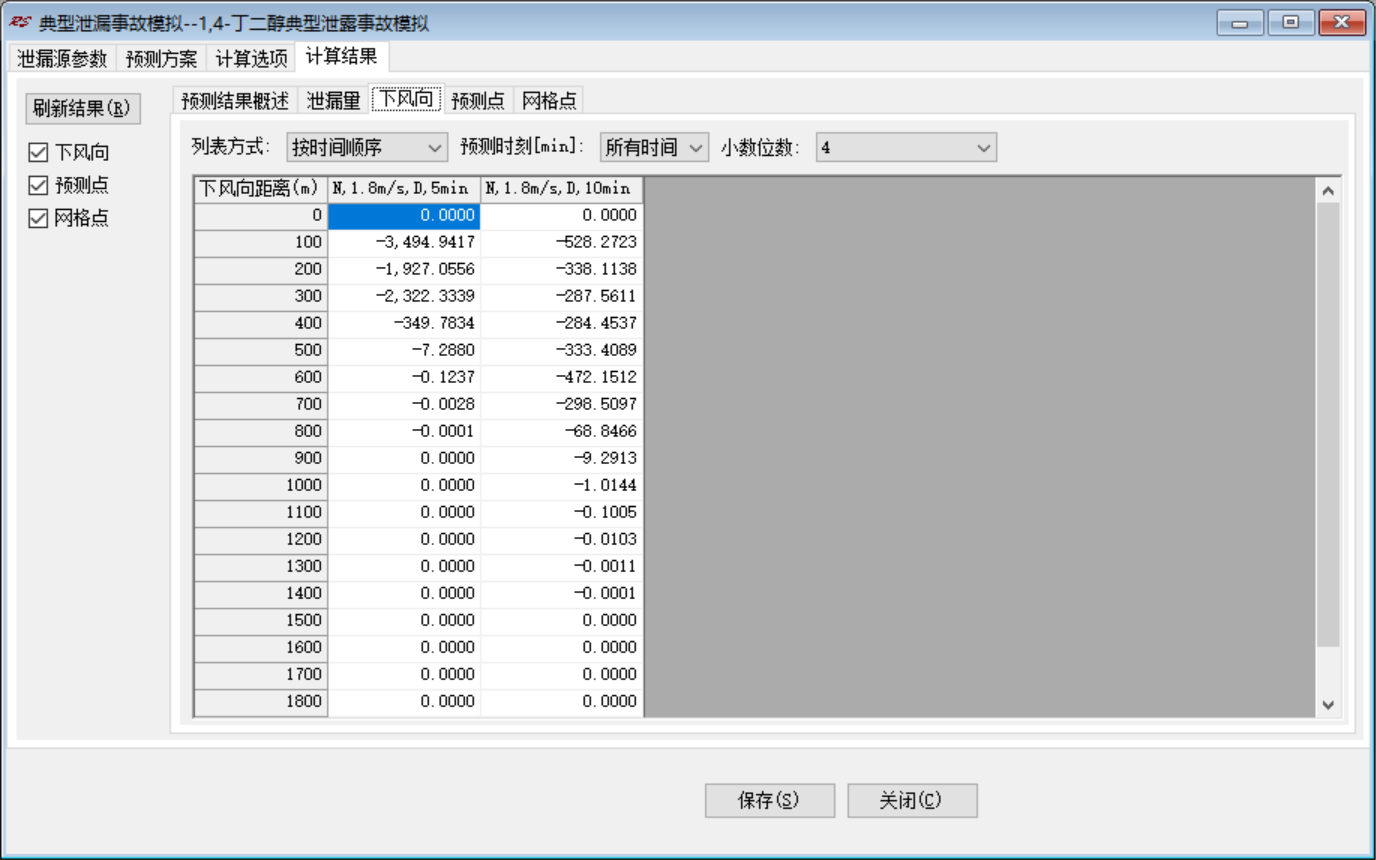This screenshot has width=1376, height=860.
Task: Click the 刷新结果(R) button
Action: 82,108
